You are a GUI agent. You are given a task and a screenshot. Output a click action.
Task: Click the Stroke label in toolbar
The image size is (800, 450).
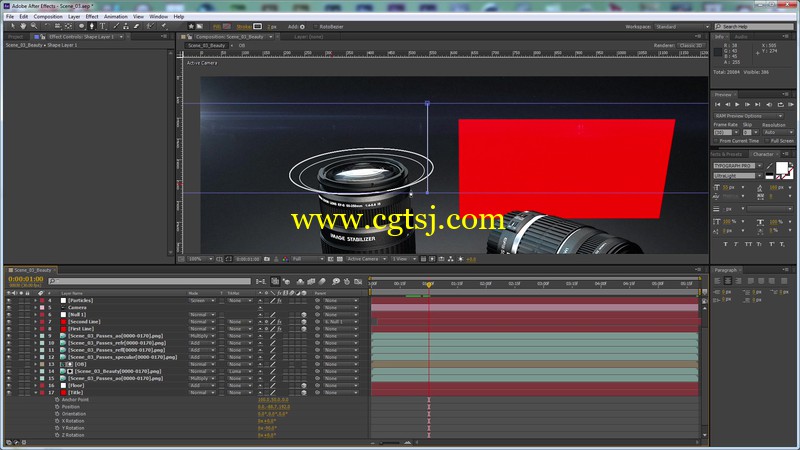(244, 27)
